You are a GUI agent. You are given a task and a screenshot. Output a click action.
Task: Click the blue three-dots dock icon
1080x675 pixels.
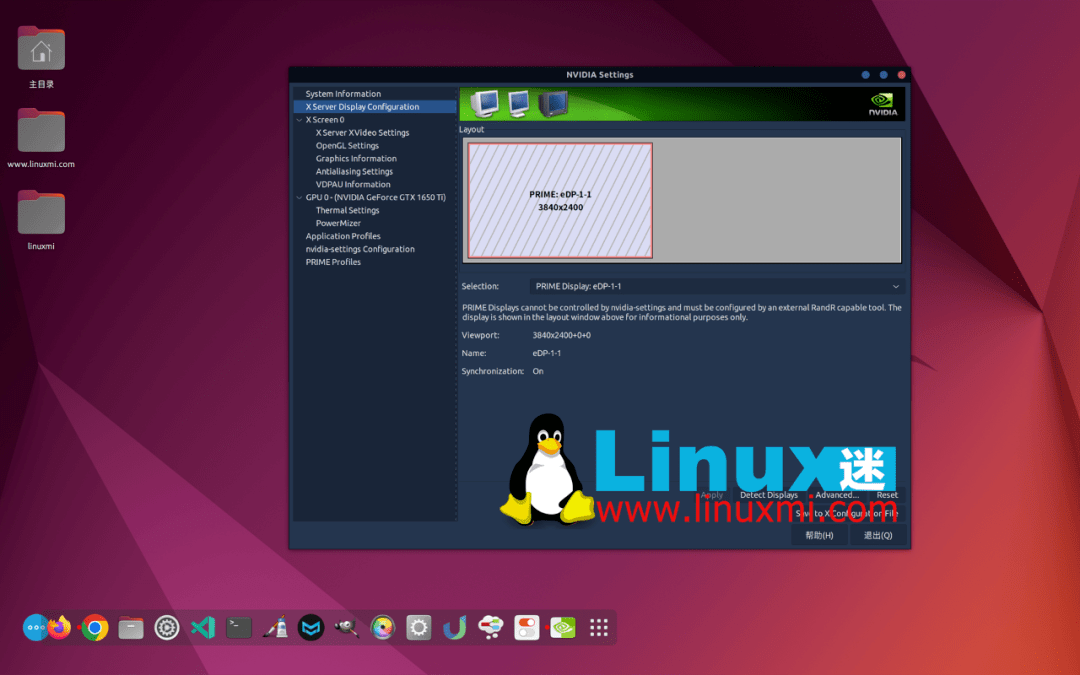click(34, 627)
